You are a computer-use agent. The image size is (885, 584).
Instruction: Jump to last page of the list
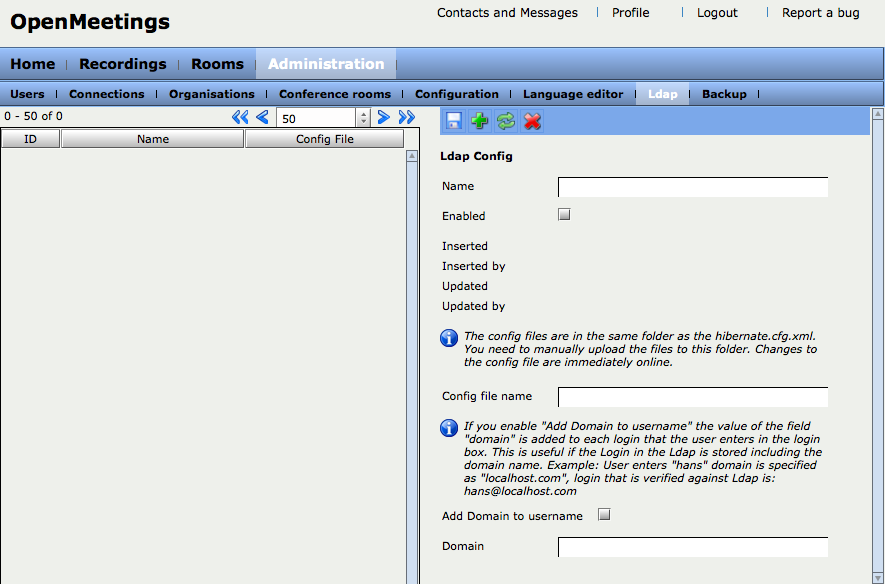[x=406, y=117]
